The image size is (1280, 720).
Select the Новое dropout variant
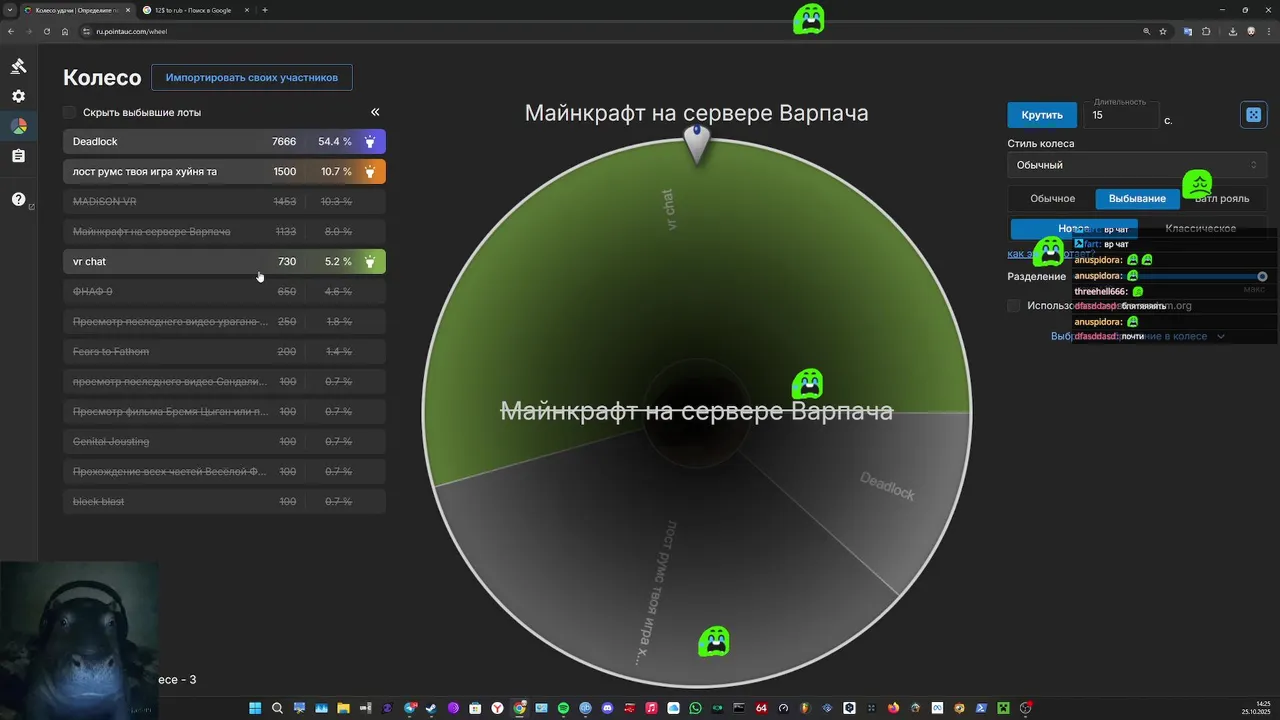point(1073,228)
